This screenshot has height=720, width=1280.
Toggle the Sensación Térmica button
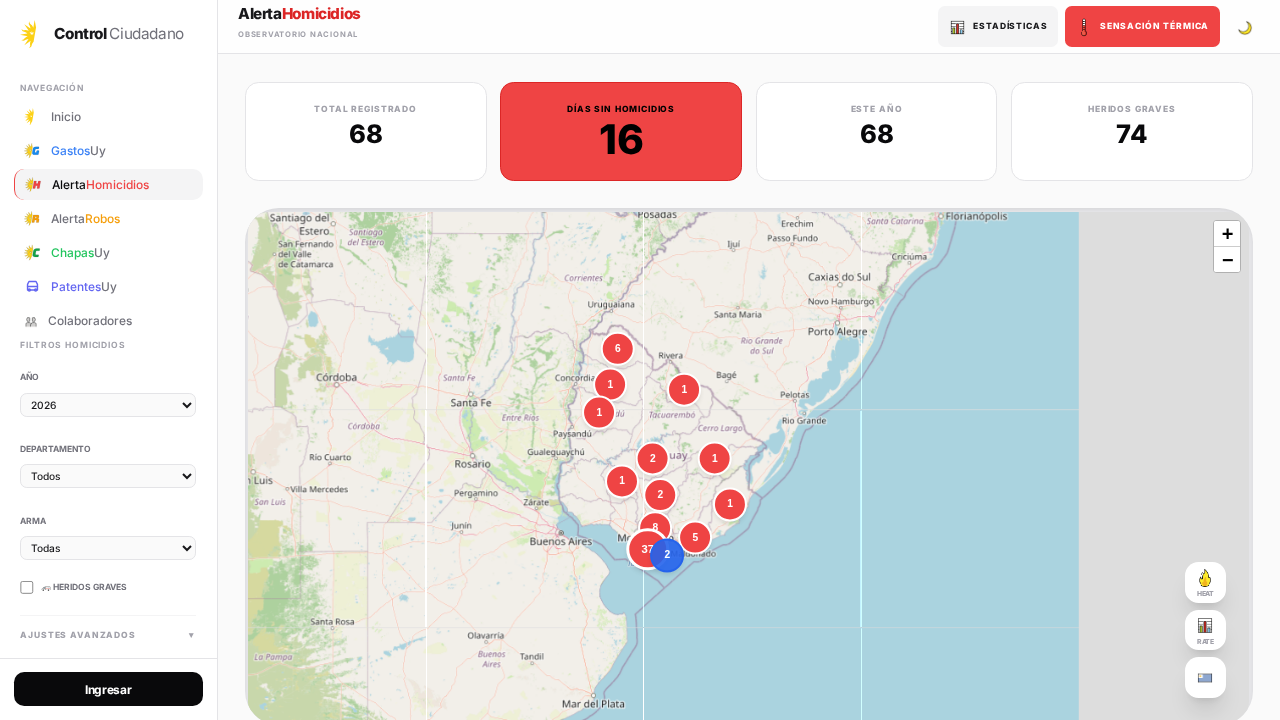coord(1142,27)
